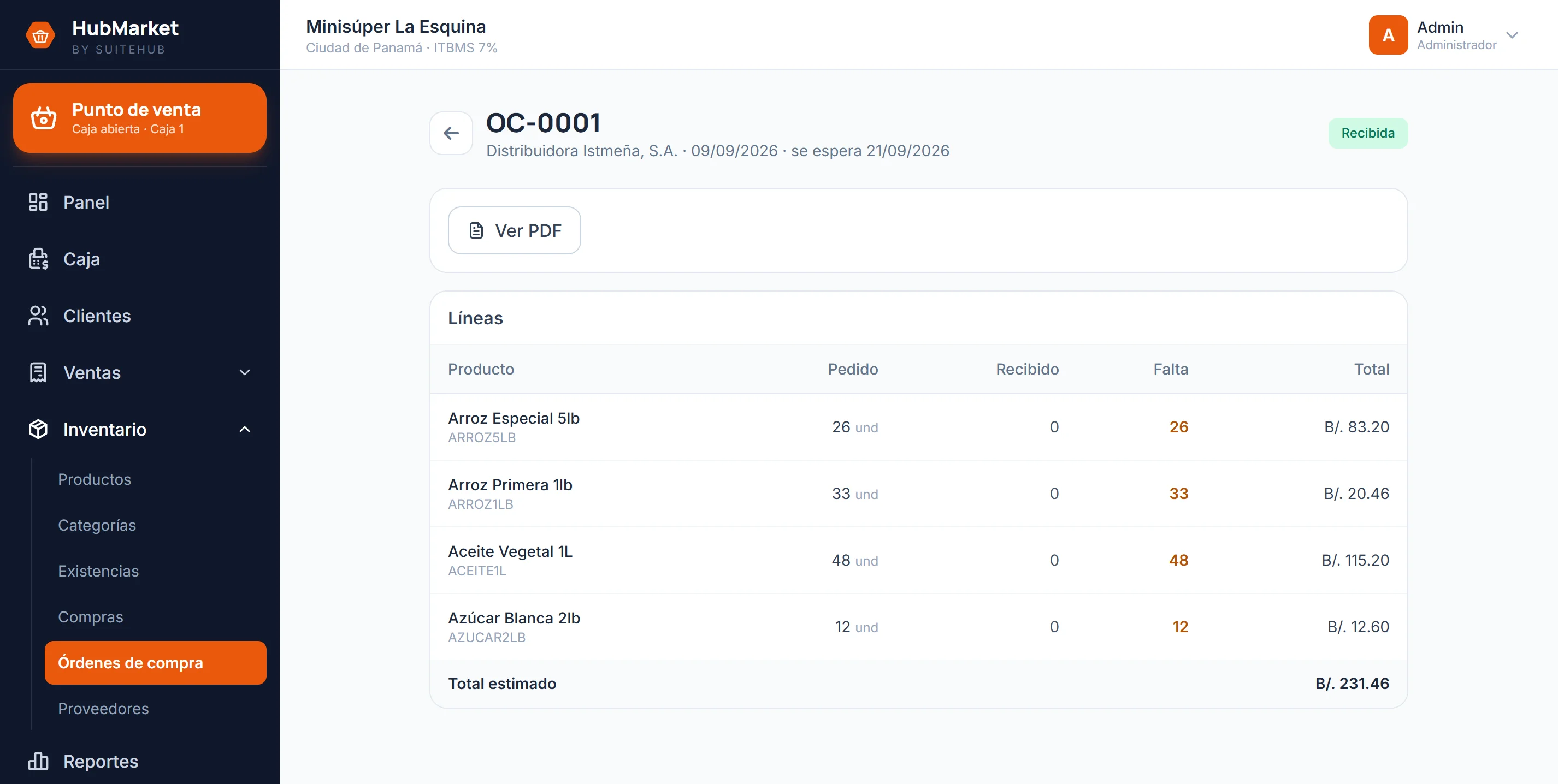This screenshot has width=1558, height=784.
Task: Open the Panel menu item
Action: 140,202
